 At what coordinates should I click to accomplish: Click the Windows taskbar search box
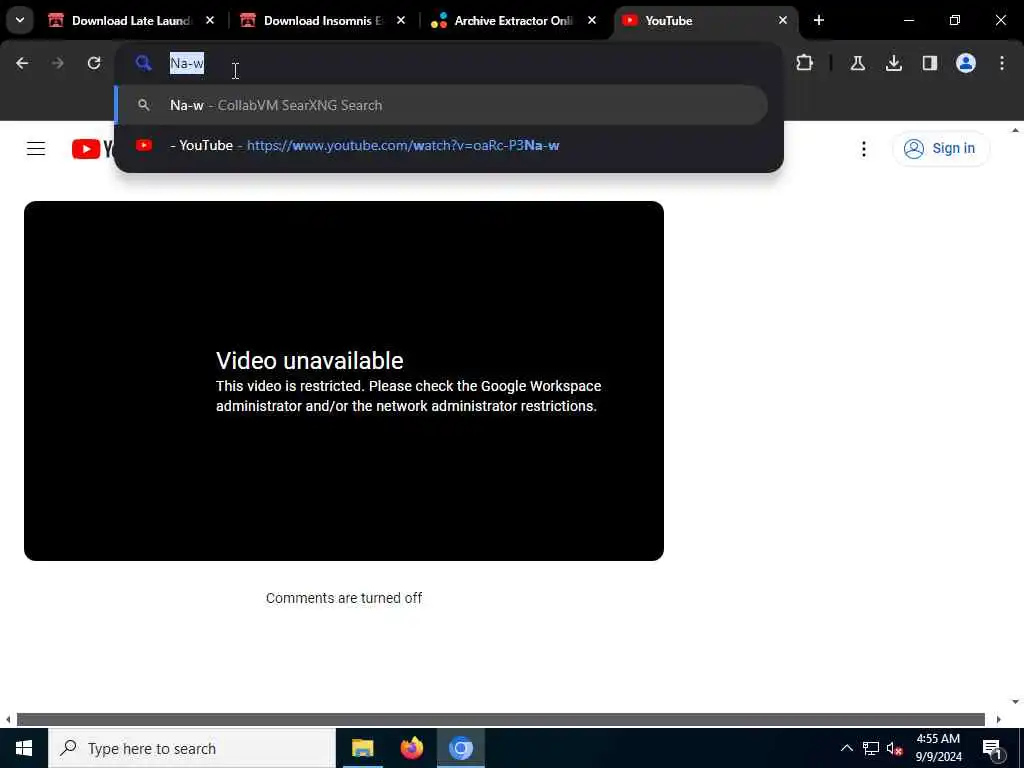(192, 748)
